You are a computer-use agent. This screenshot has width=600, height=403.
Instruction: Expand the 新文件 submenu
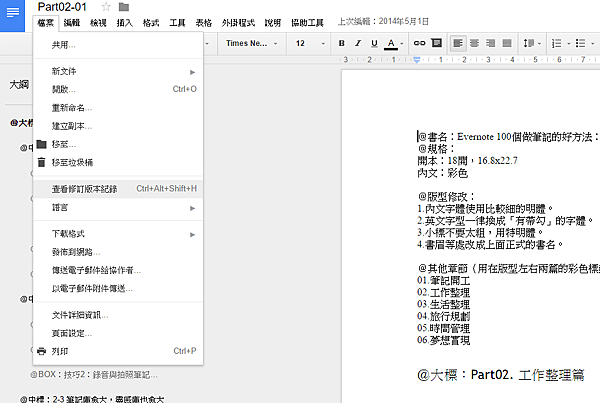118,71
